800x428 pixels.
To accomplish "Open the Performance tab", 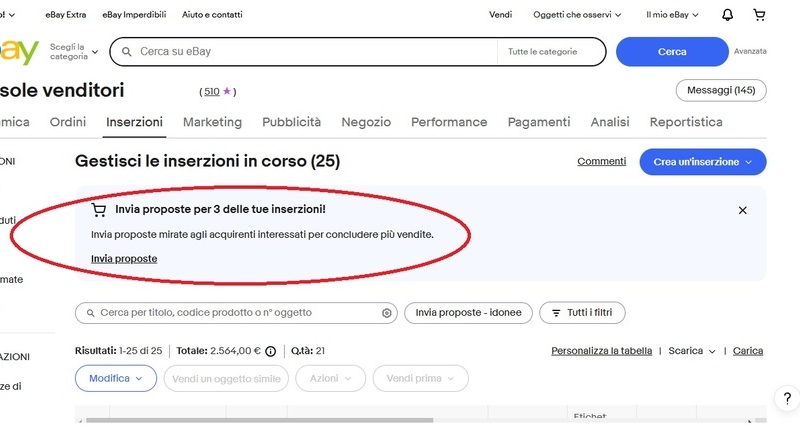I will pos(449,122).
